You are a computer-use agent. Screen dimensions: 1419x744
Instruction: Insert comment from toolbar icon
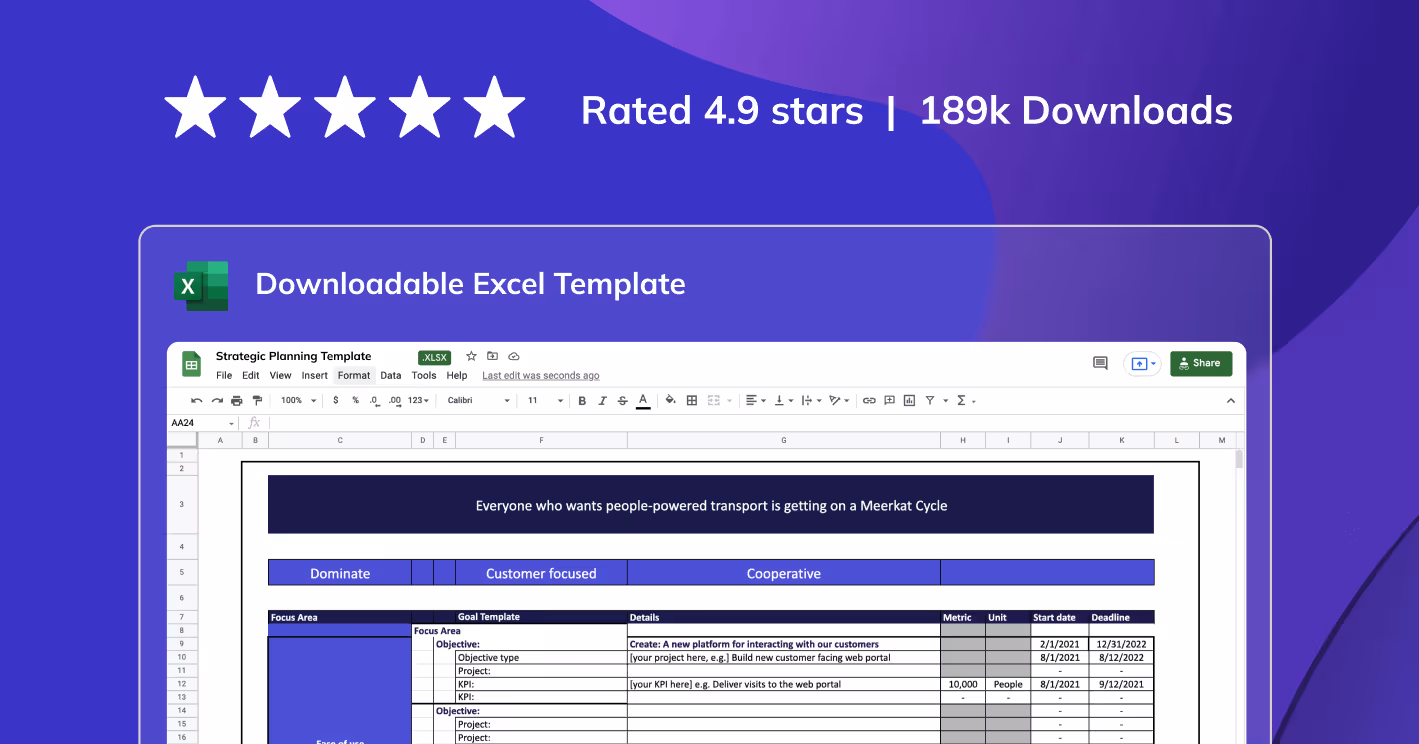click(x=889, y=400)
